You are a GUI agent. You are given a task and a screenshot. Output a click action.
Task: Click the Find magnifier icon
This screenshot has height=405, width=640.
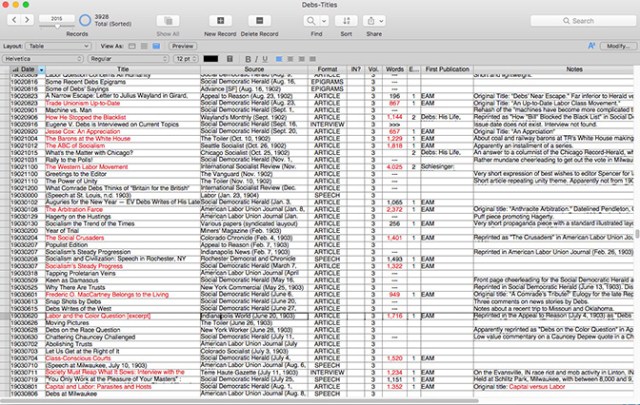click(311, 20)
